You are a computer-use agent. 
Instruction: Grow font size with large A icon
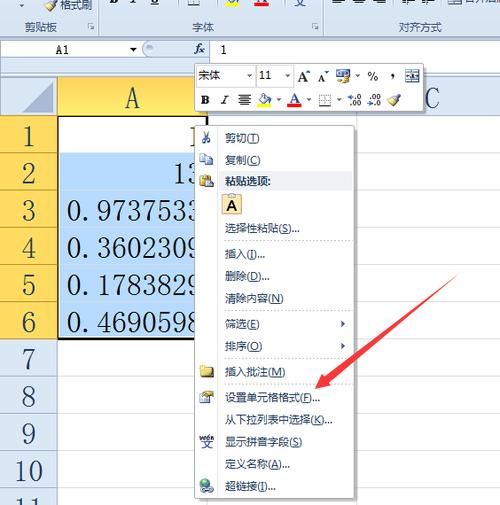point(304,77)
